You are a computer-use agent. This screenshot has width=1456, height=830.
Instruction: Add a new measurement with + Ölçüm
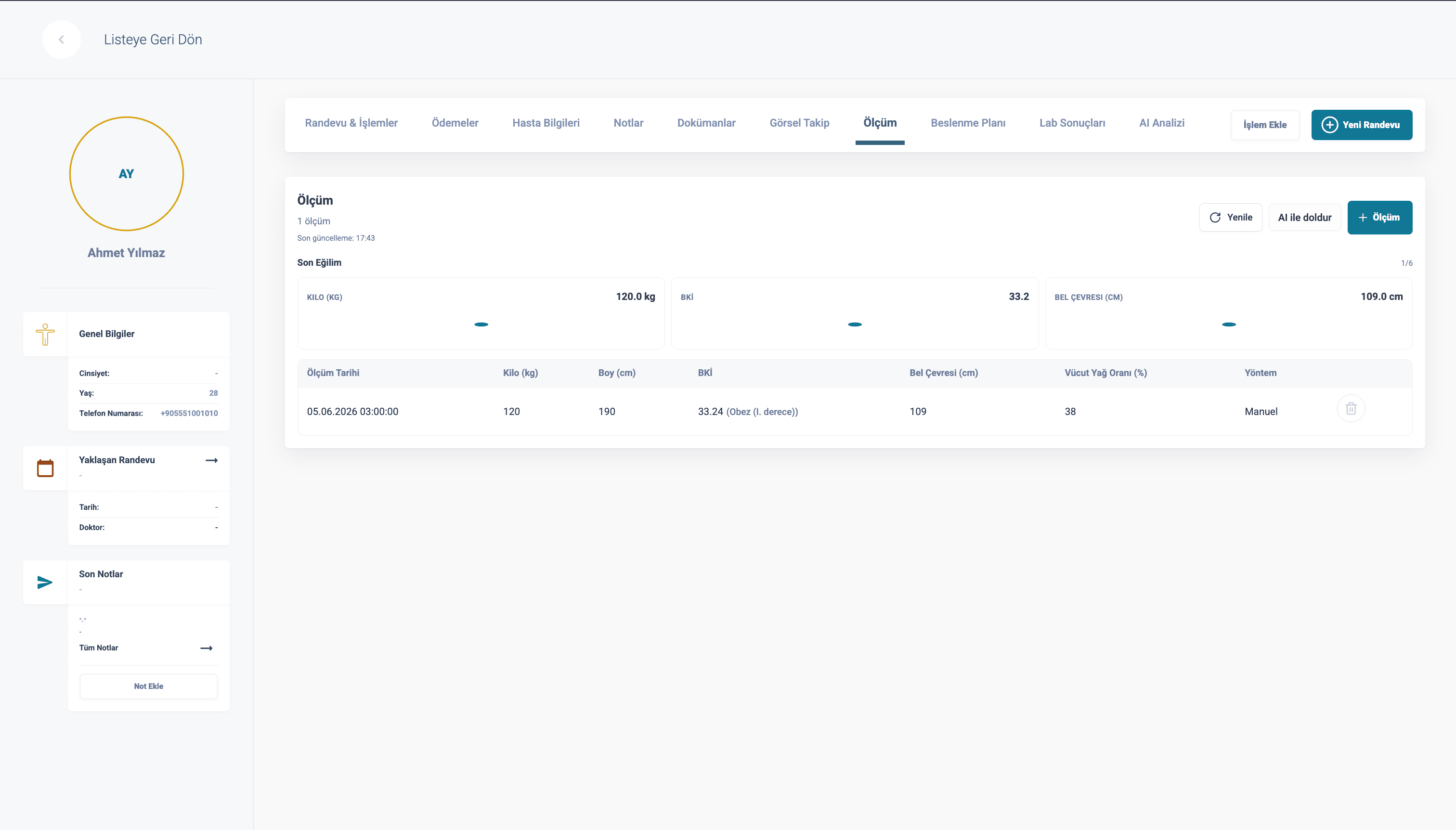pos(1379,217)
